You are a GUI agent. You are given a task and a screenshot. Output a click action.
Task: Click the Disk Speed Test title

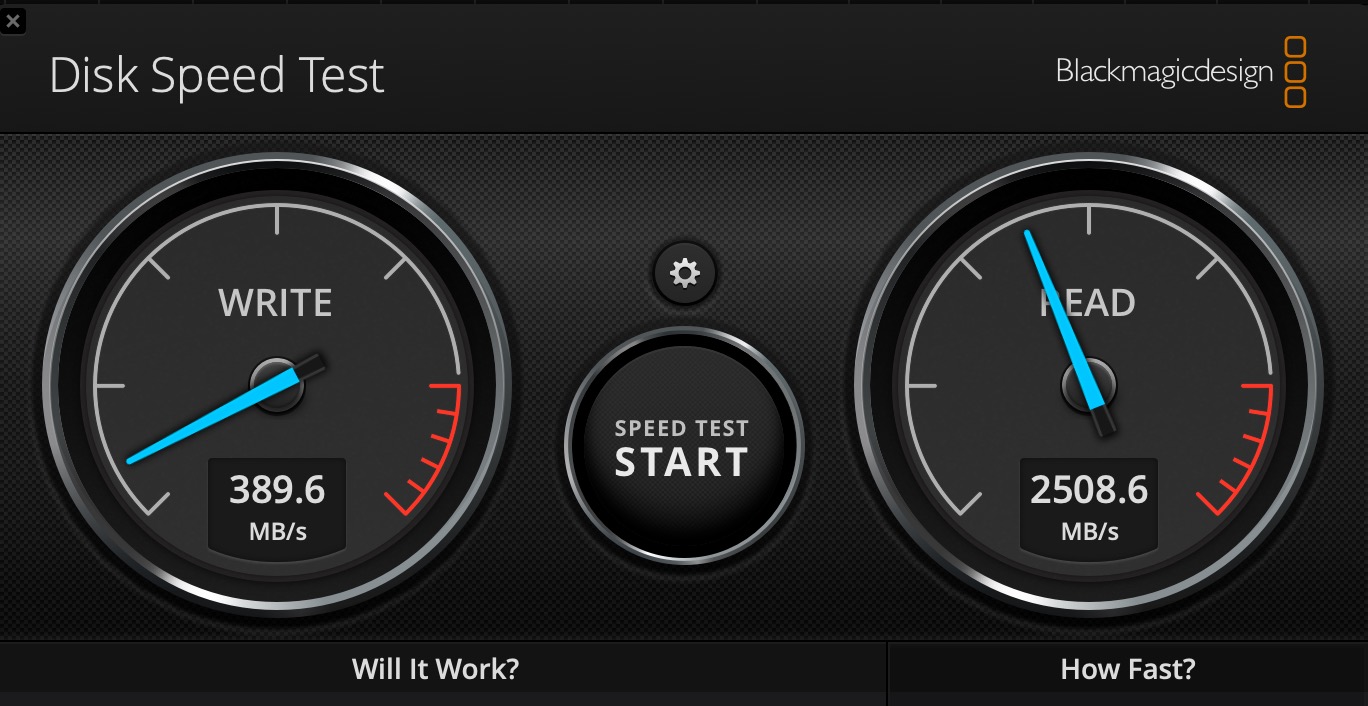[x=217, y=76]
